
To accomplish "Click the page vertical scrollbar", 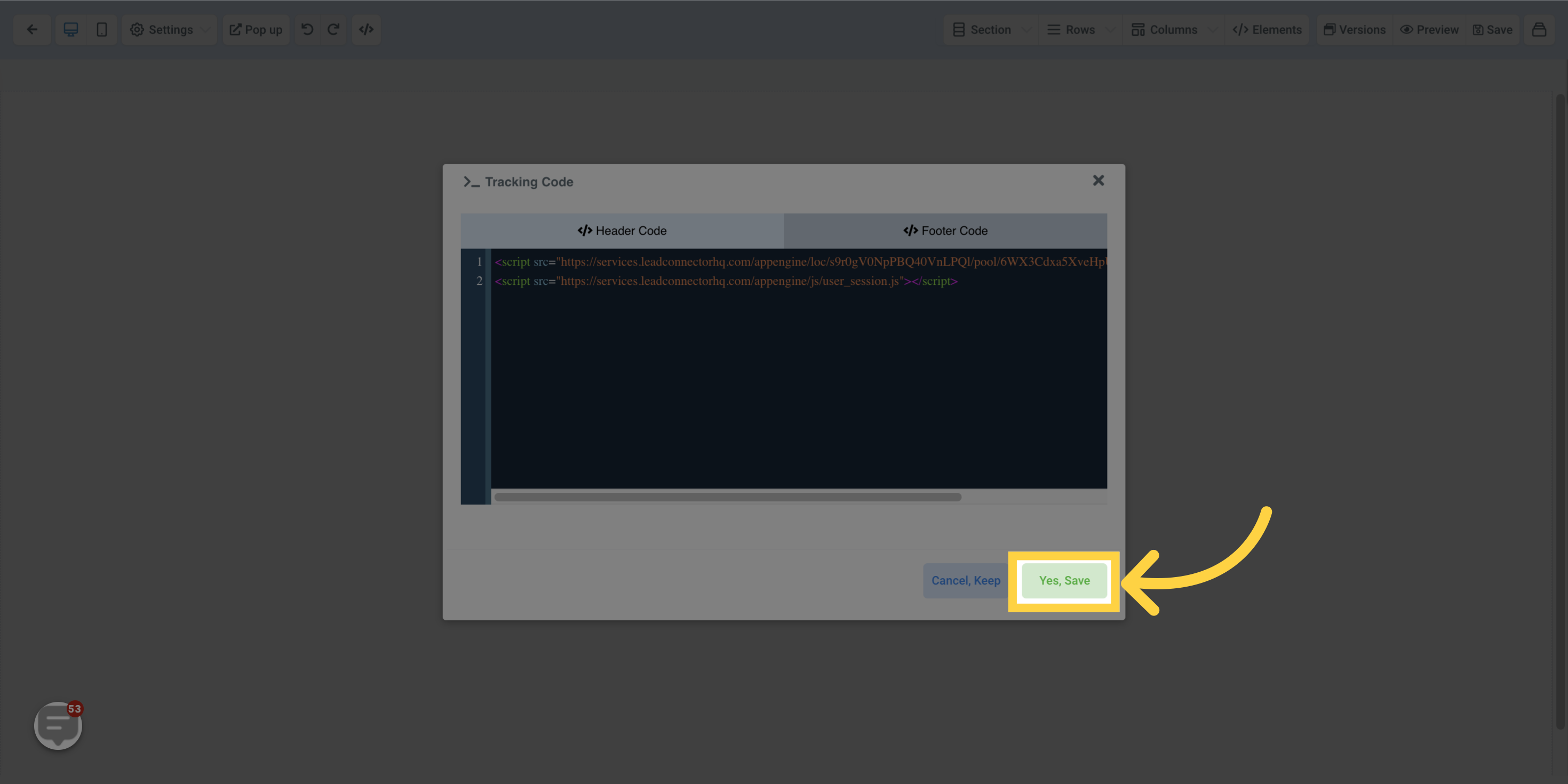I will pos(1560,412).
